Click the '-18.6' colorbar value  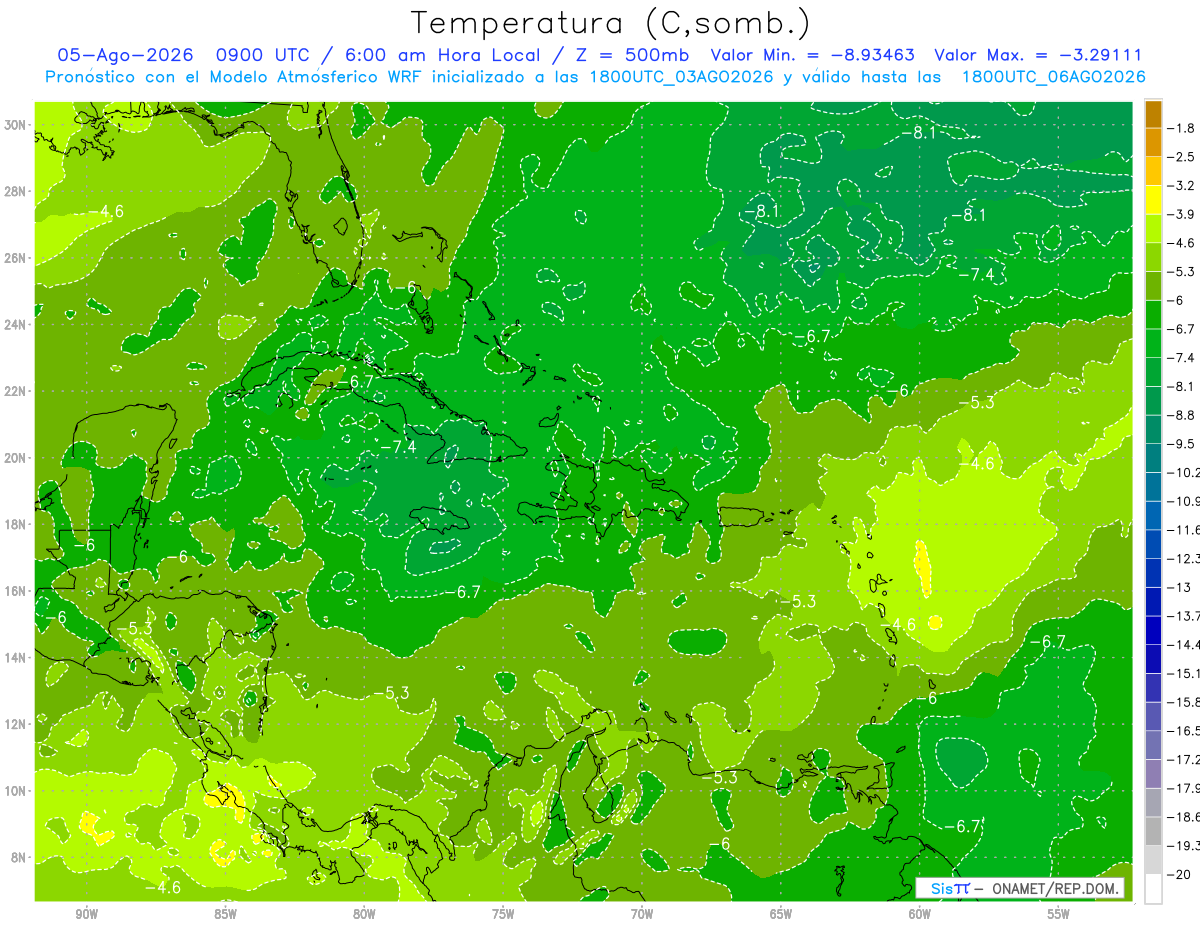pyautogui.click(x=1184, y=817)
